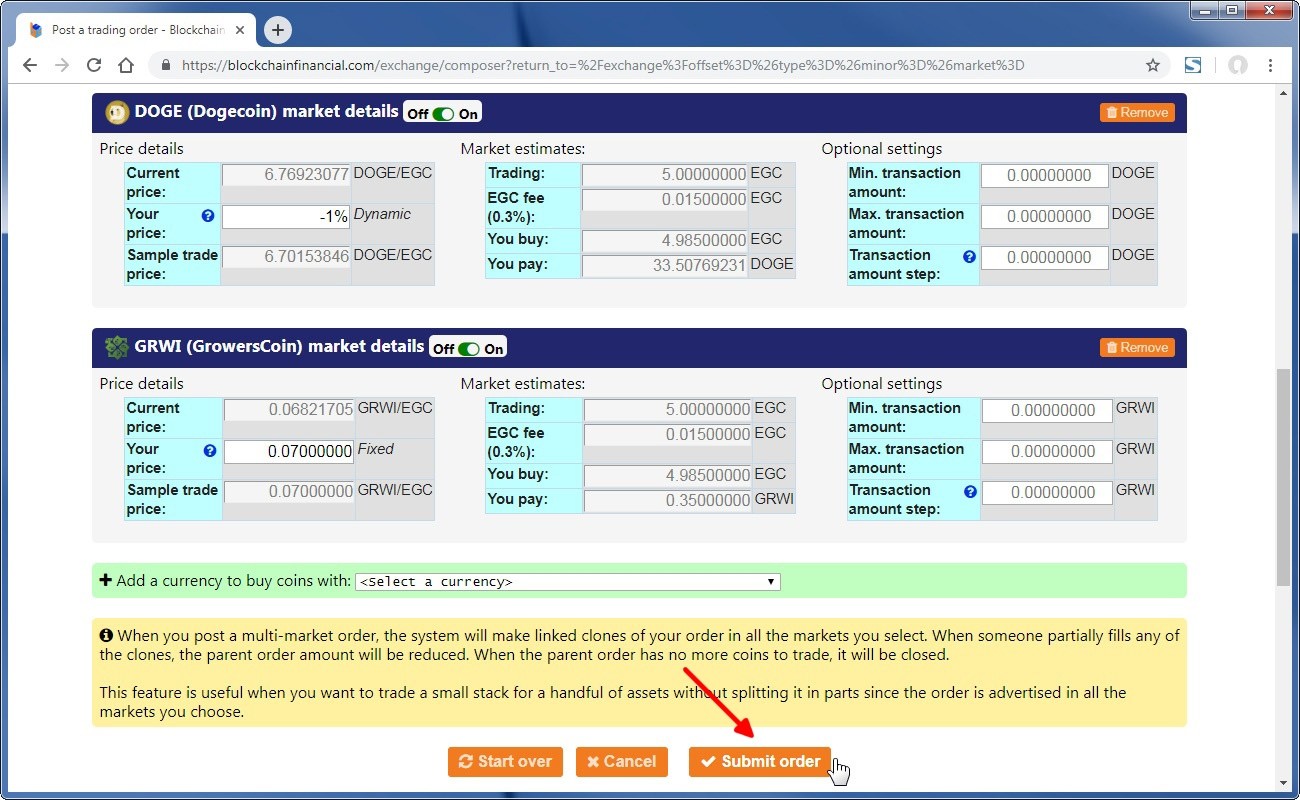Click help icon beside GRWI Your price
This screenshot has height=800, width=1300.
(209, 450)
